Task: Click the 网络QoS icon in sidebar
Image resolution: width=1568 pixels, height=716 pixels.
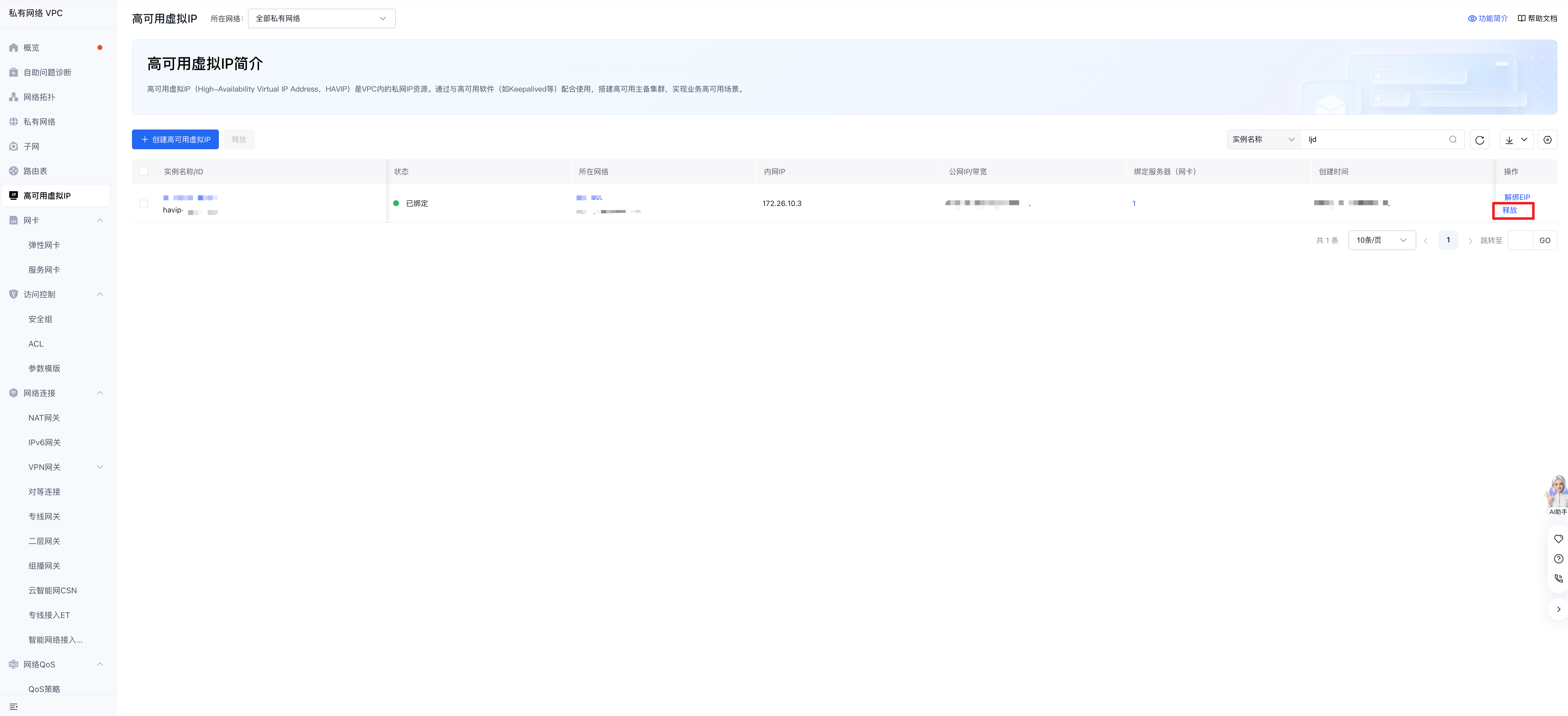Action: [13, 664]
